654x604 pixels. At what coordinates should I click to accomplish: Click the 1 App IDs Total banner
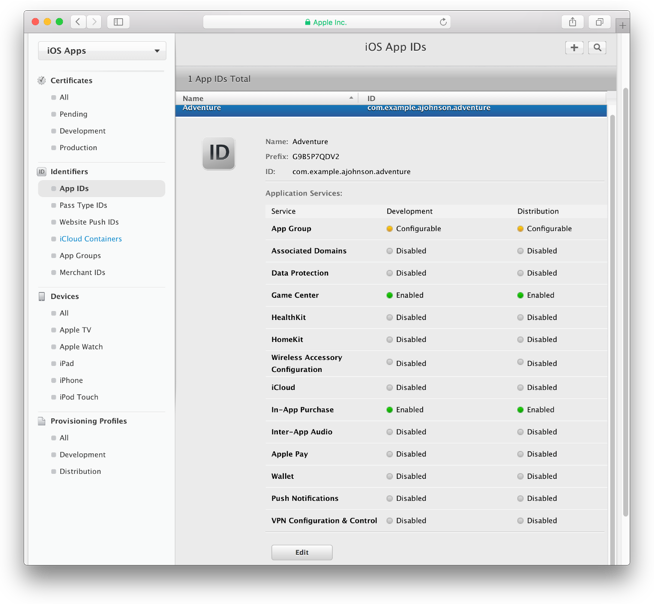coord(395,79)
